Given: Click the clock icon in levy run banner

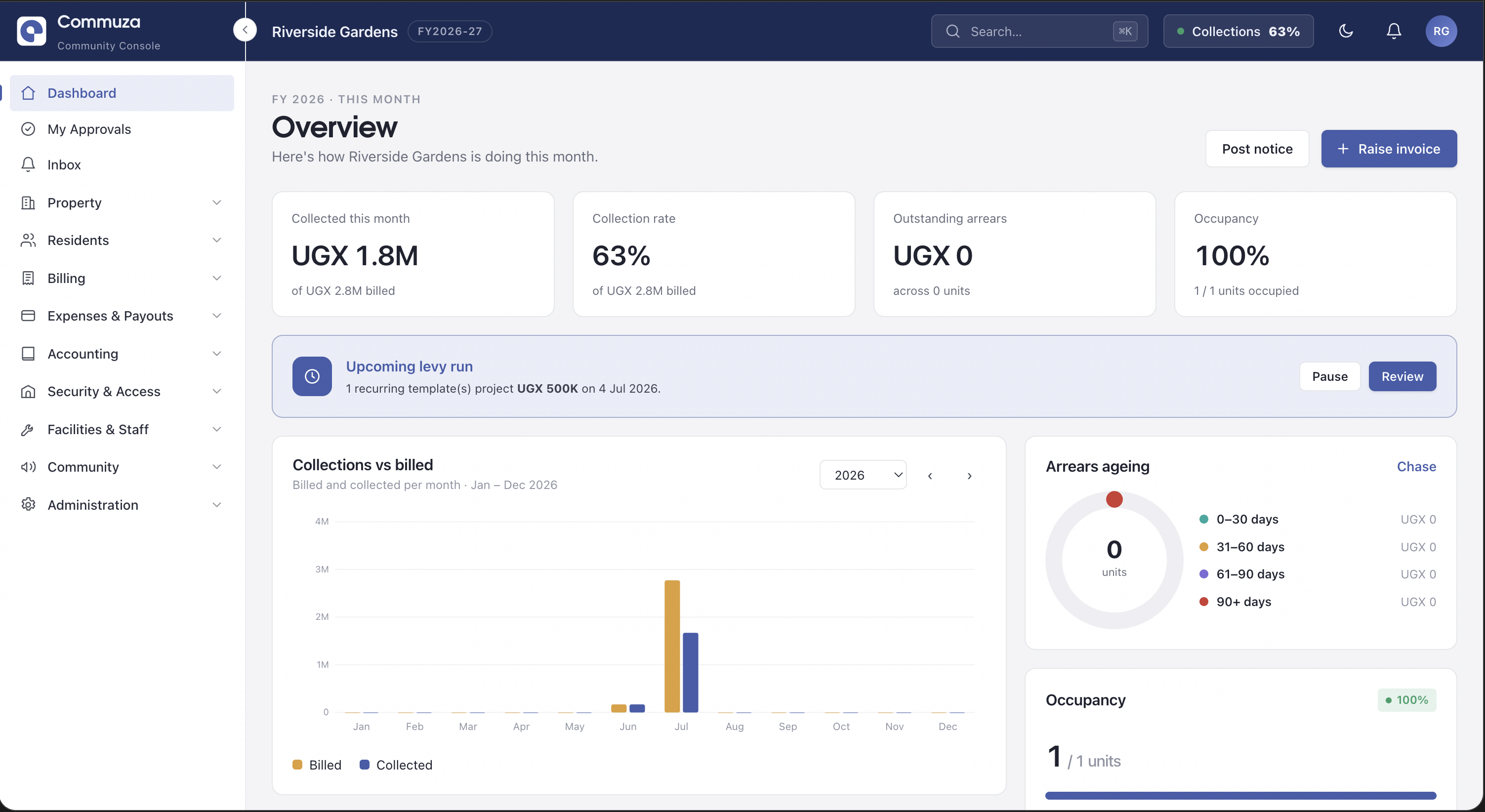Looking at the screenshot, I should [x=312, y=376].
